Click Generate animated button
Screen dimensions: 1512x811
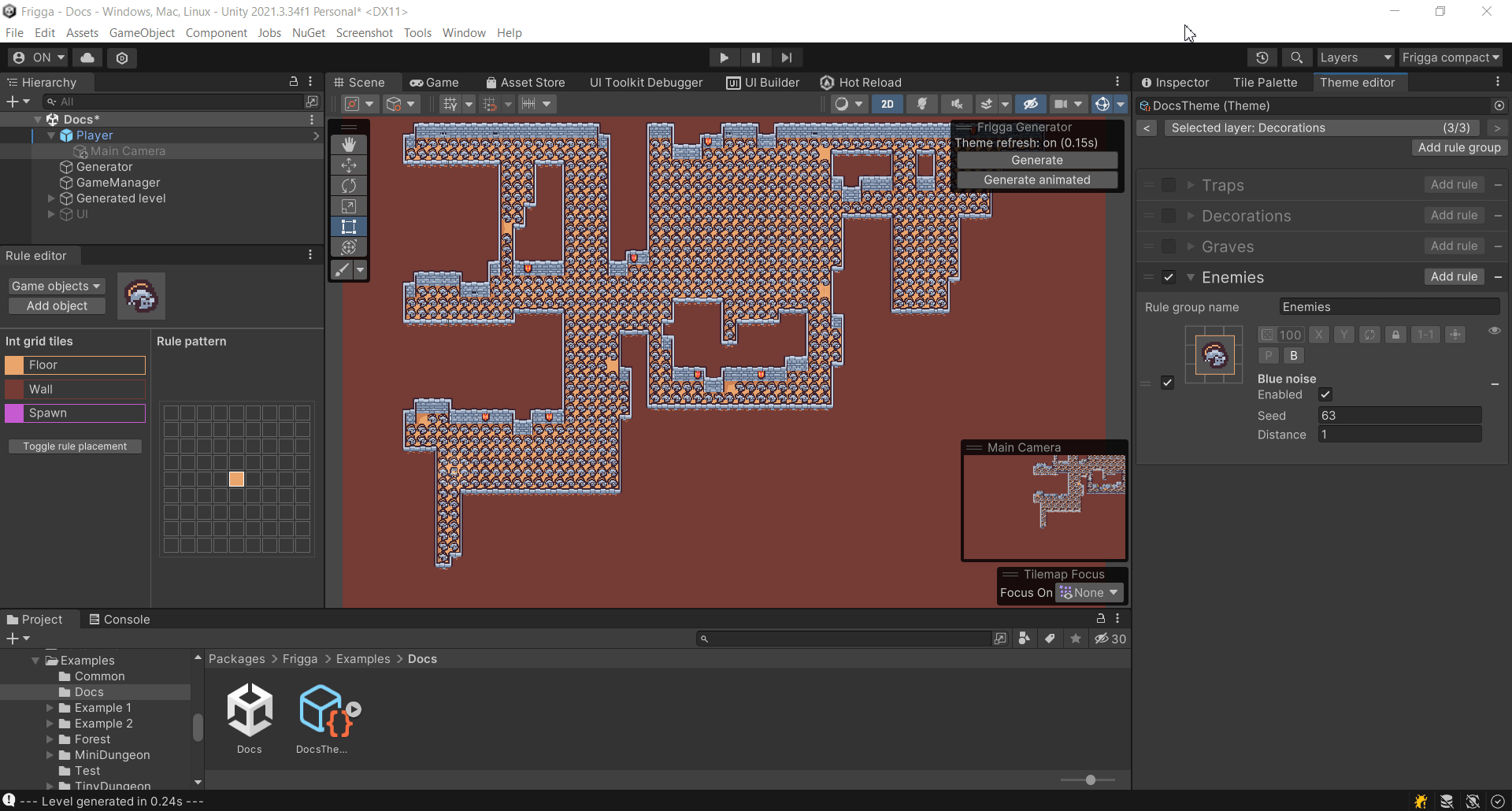click(x=1037, y=180)
